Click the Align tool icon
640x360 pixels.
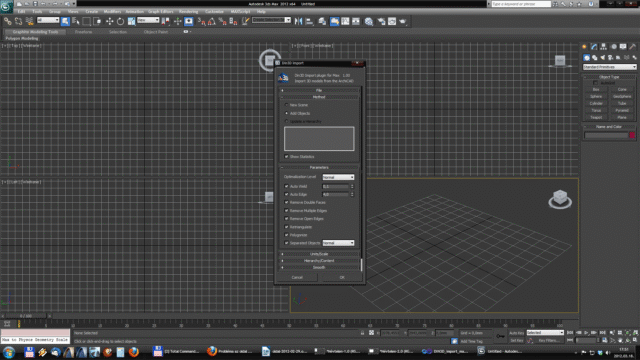pyautogui.click(x=309, y=21)
